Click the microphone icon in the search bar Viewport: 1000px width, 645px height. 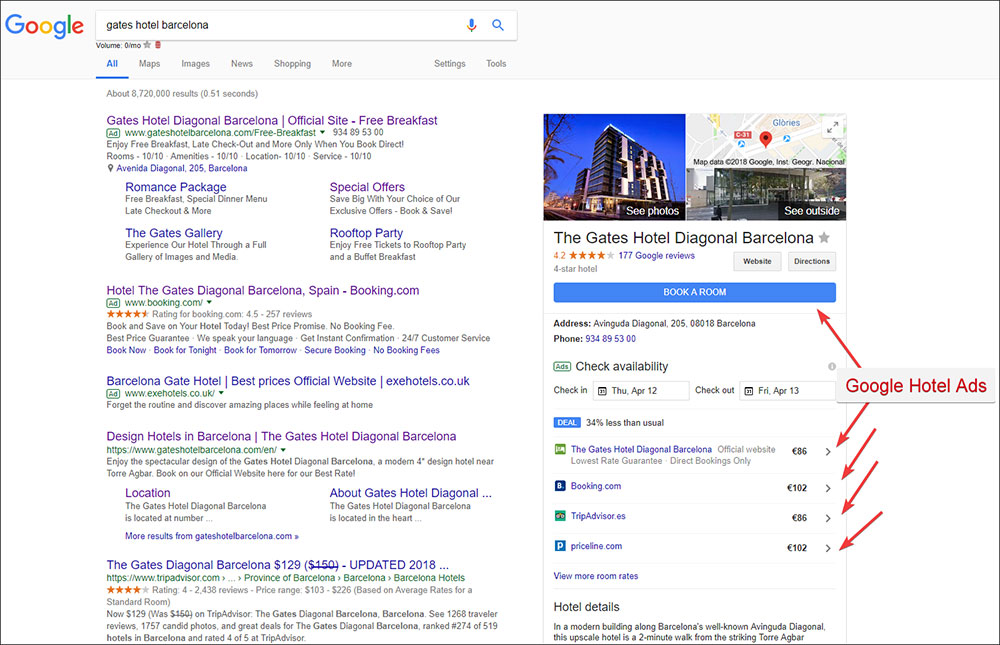point(471,25)
